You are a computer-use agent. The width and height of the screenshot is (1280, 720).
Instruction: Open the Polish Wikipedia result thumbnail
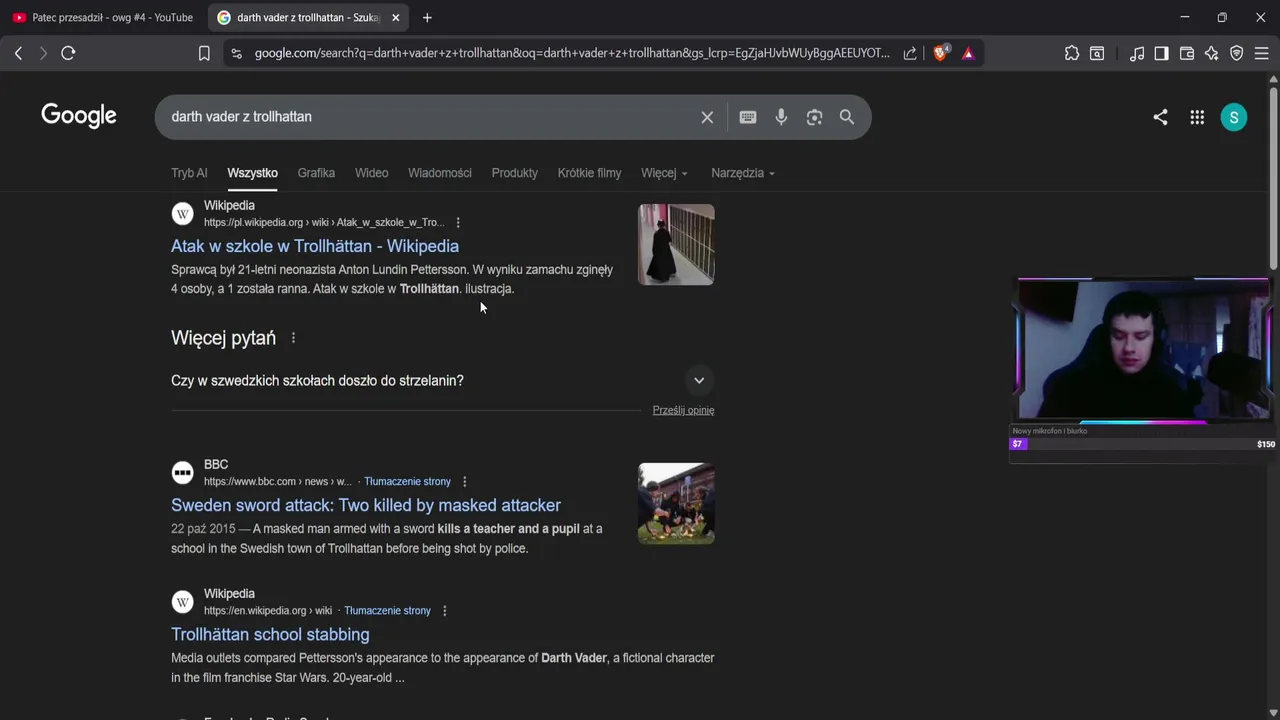(676, 245)
